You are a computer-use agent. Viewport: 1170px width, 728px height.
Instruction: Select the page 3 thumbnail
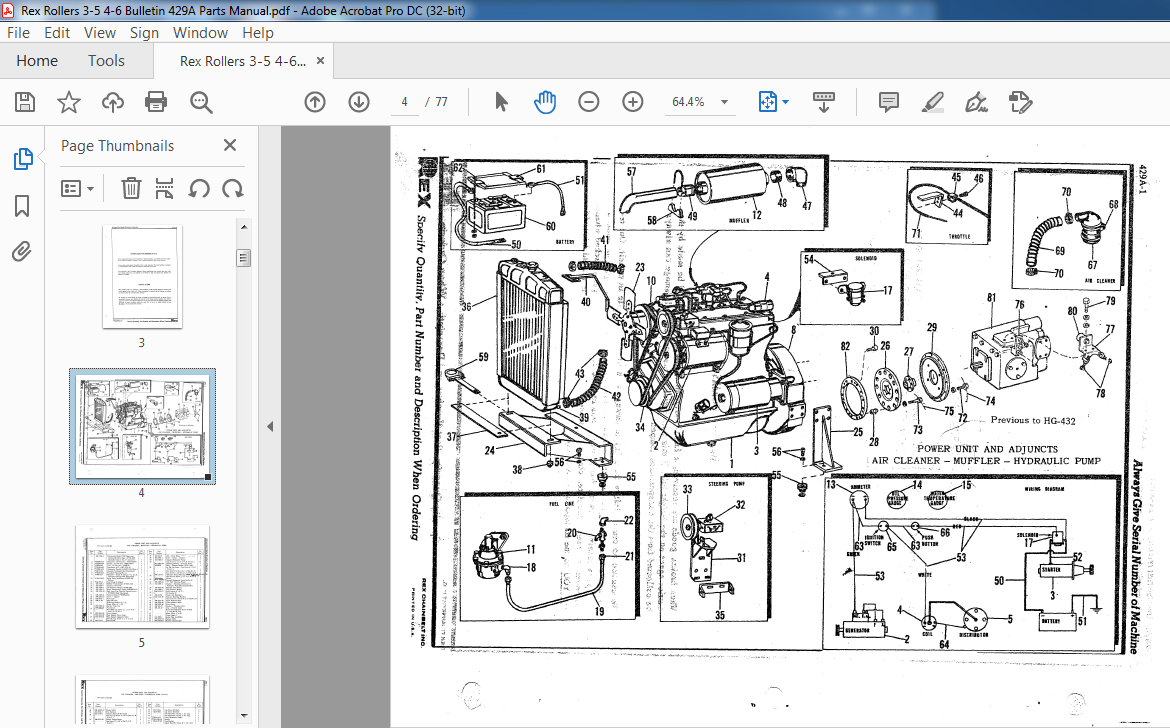coord(142,277)
